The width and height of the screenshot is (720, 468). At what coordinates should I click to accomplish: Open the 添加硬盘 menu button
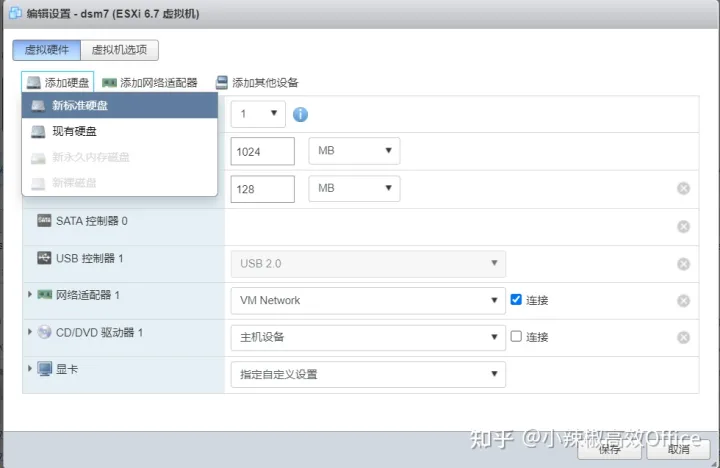pos(57,83)
